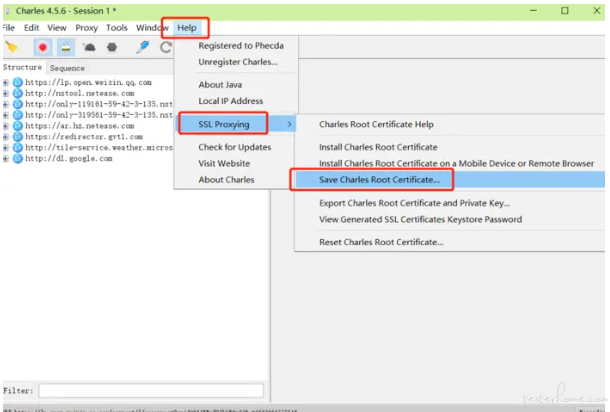The image size is (610, 412).
Task: Click globe icon of tile-service.weather host
Action: click(x=18, y=148)
